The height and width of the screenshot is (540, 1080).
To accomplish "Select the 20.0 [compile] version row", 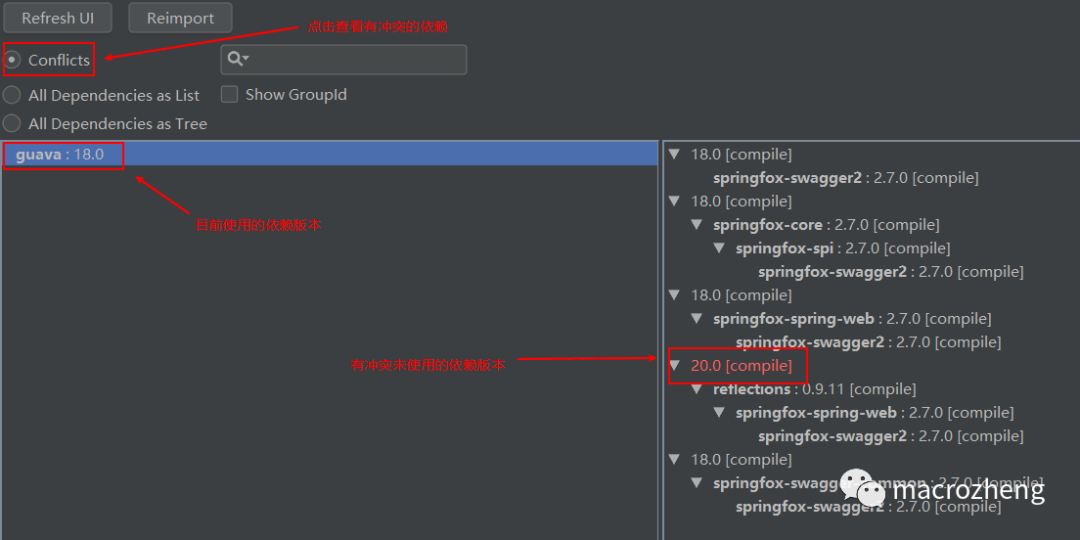I will (742, 366).
